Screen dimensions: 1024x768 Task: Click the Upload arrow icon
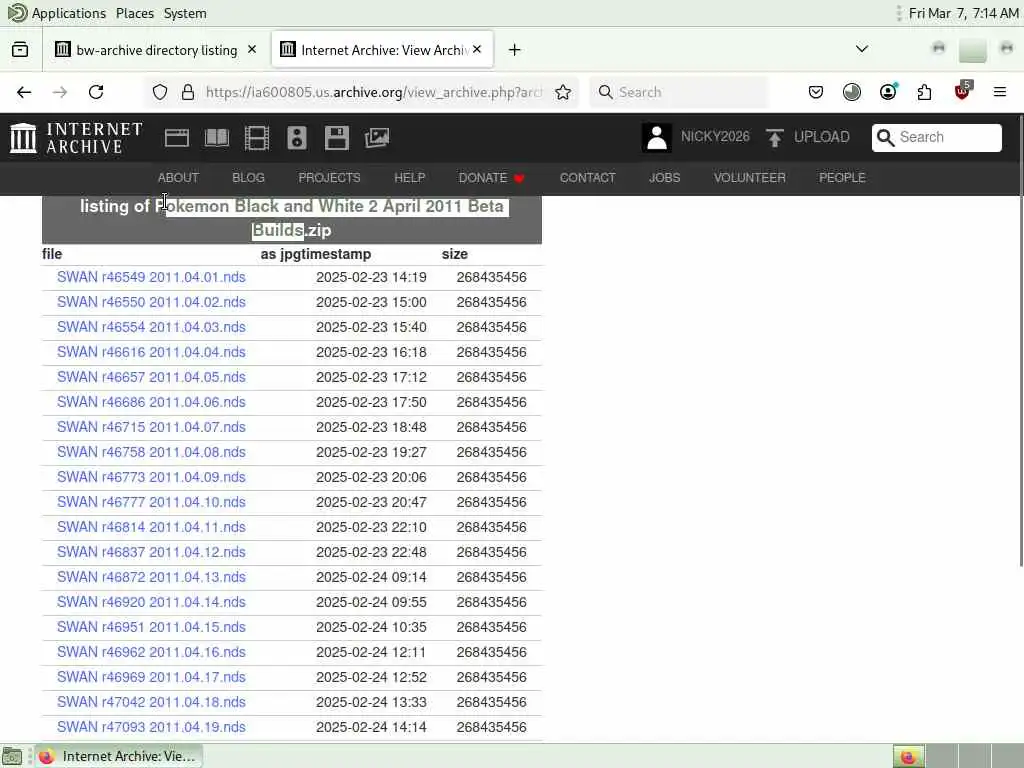tap(775, 138)
